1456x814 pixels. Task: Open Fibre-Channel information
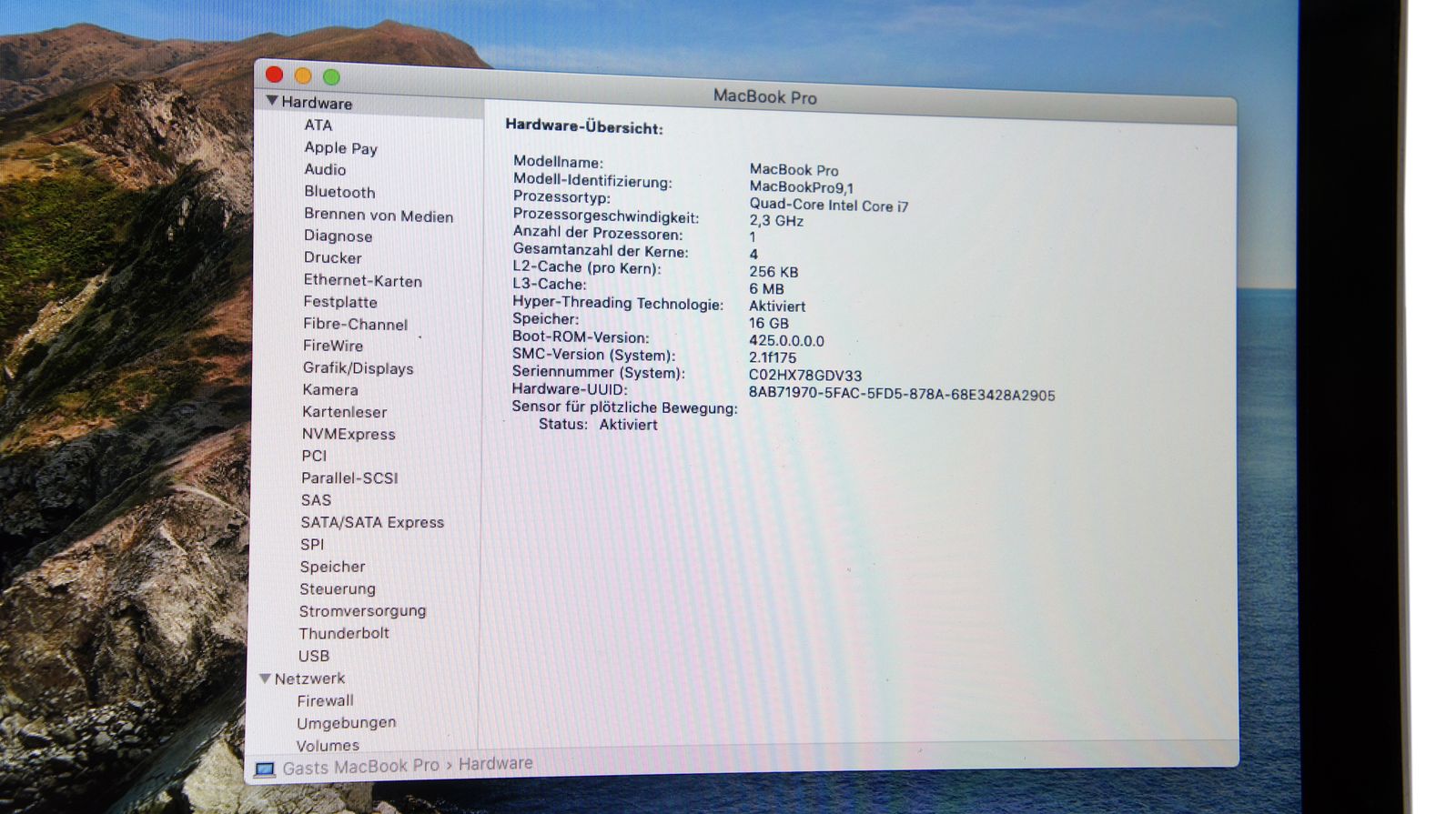pyautogui.click(x=356, y=324)
